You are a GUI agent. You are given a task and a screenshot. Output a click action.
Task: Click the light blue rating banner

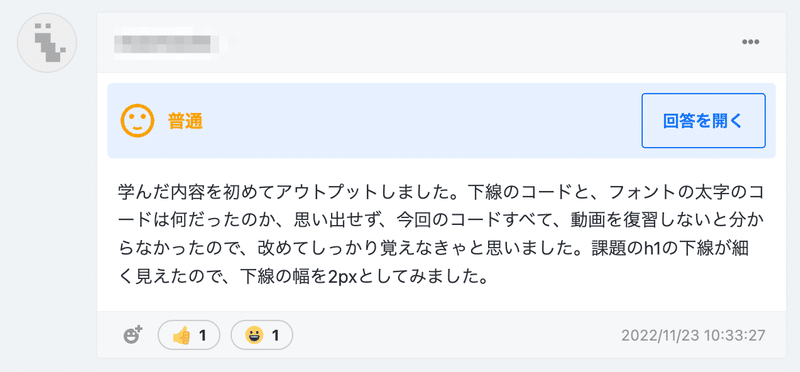(x=441, y=121)
